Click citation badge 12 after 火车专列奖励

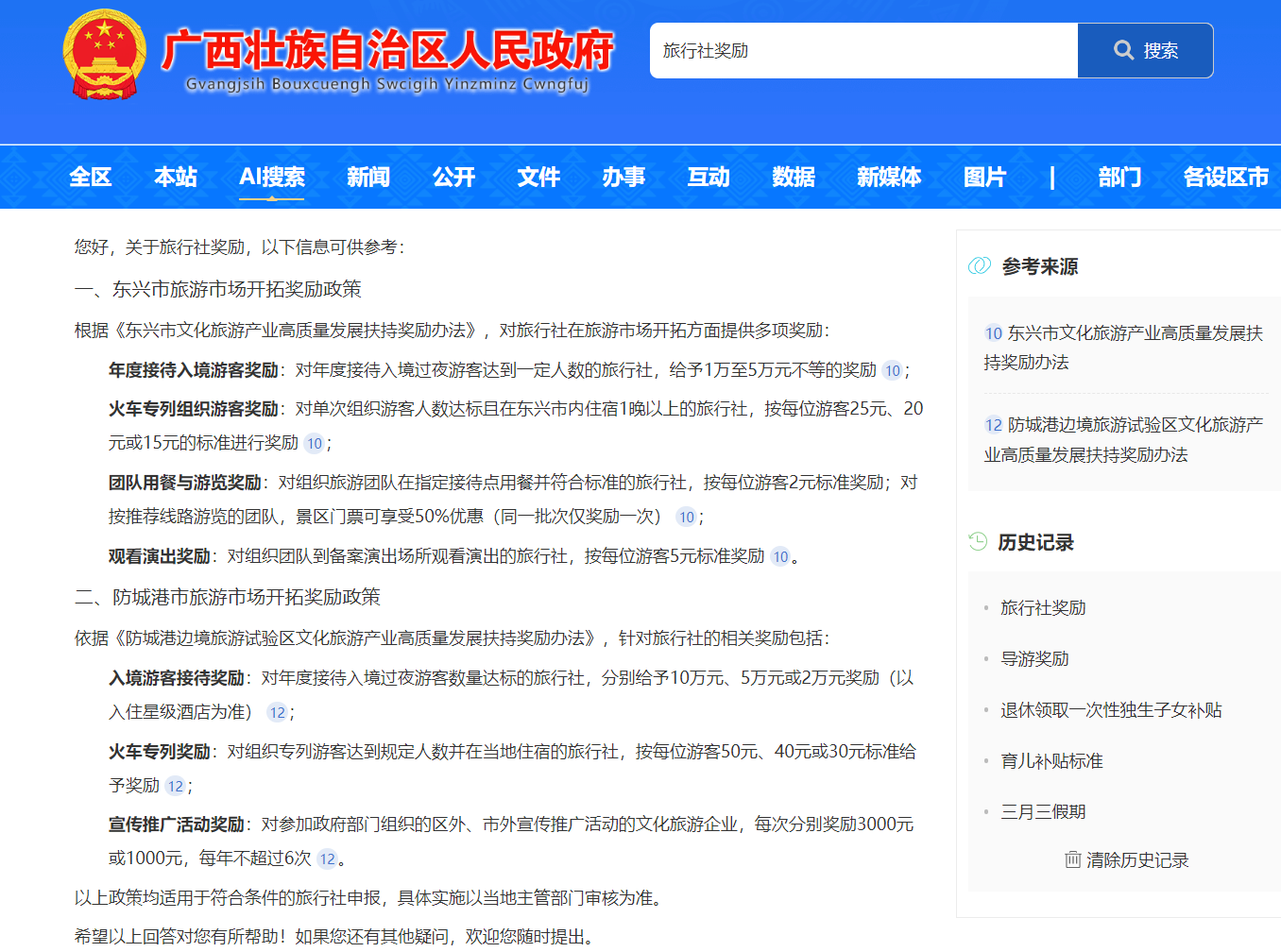point(175,786)
